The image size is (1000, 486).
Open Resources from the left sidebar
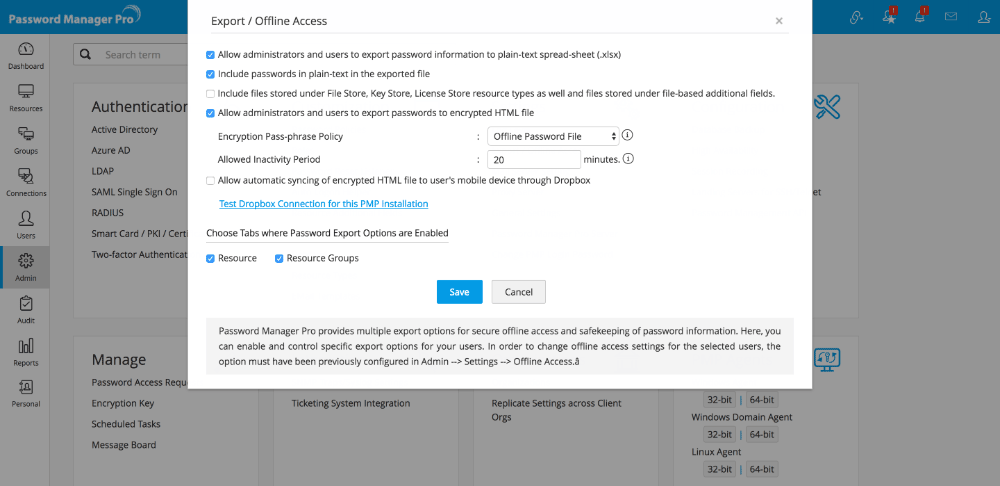point(26,98)
